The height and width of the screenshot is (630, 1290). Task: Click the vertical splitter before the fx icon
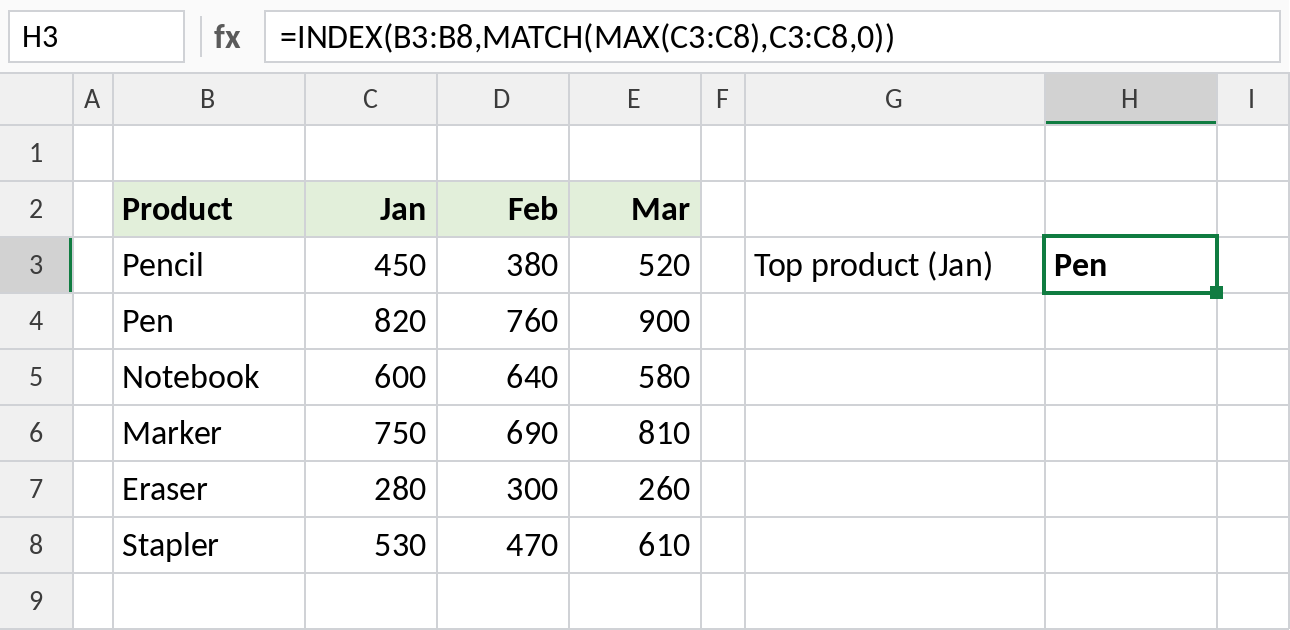[200, 37]
